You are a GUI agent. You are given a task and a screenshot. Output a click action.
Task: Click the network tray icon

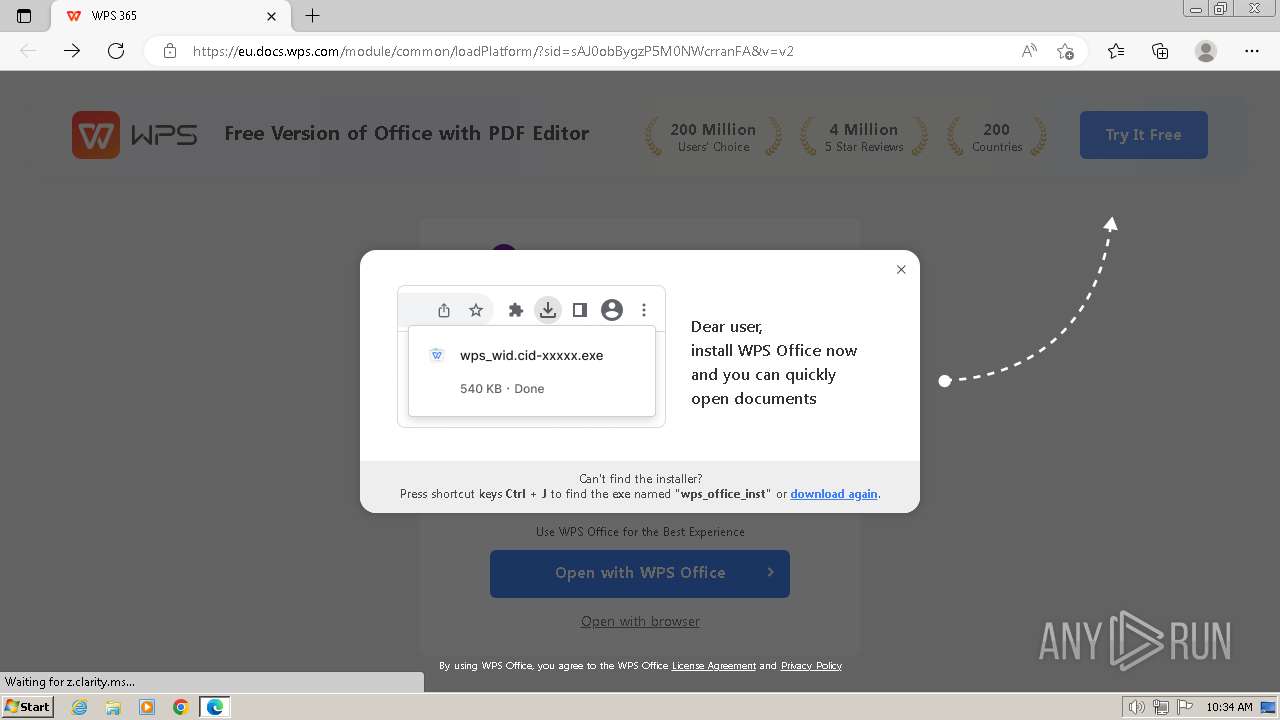tap(1161, 707)
